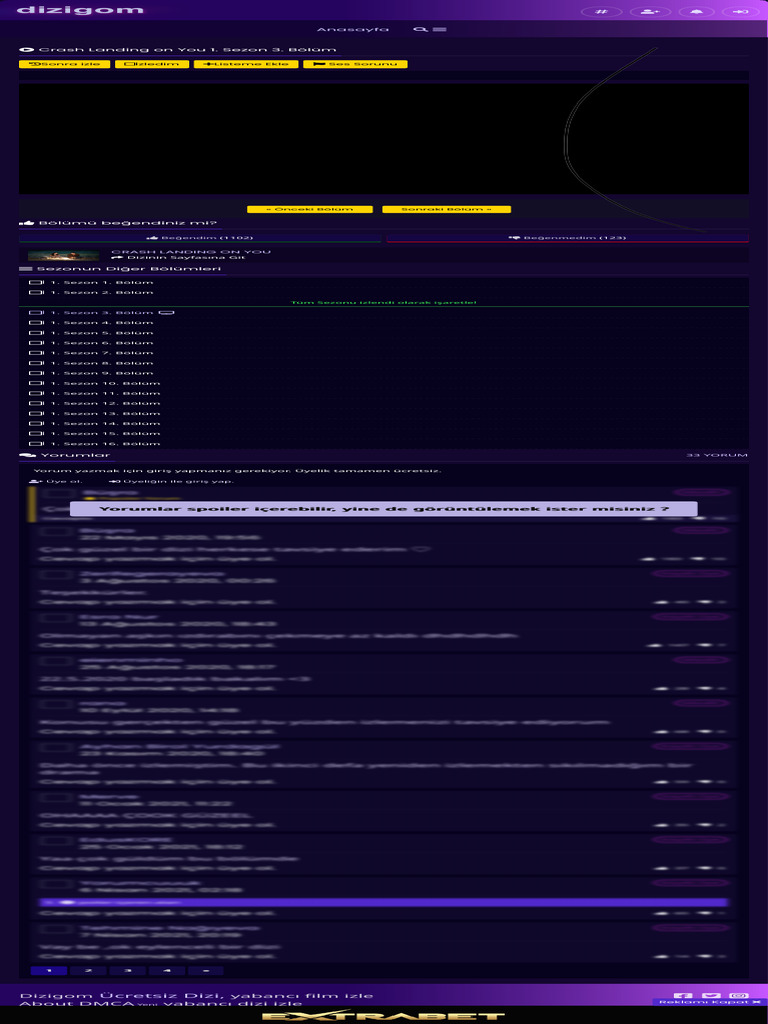Image resolution: width=768 pixels, height=1024 pixels.
Task: Tick the checkbox for 1. Sezon 7. Bölüm
Action: pyautogui.click(x=36, y=353)
